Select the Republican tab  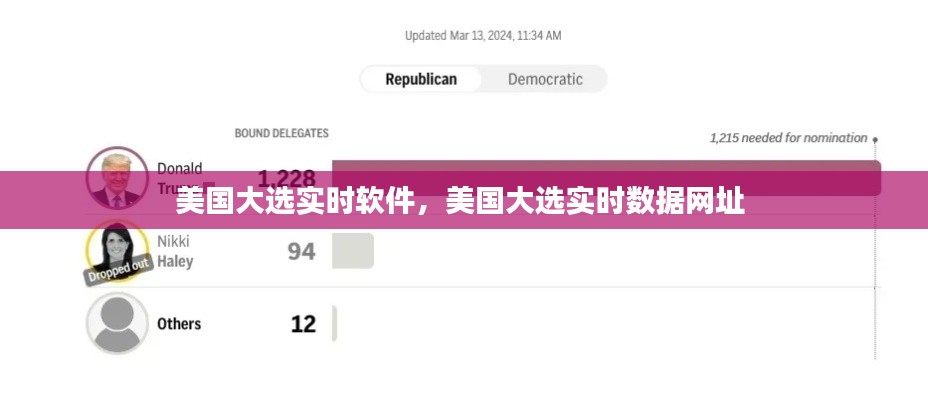click(x=421, y=79)
